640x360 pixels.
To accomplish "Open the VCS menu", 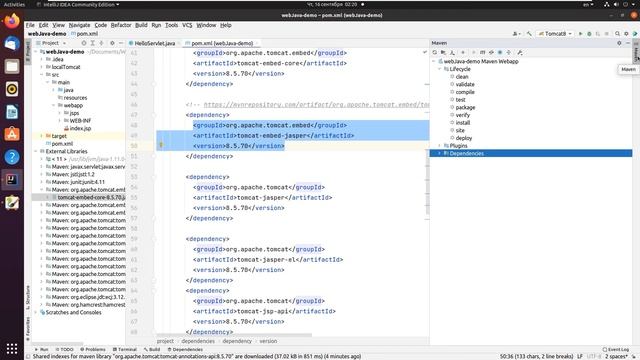I will tap(187, 25).
